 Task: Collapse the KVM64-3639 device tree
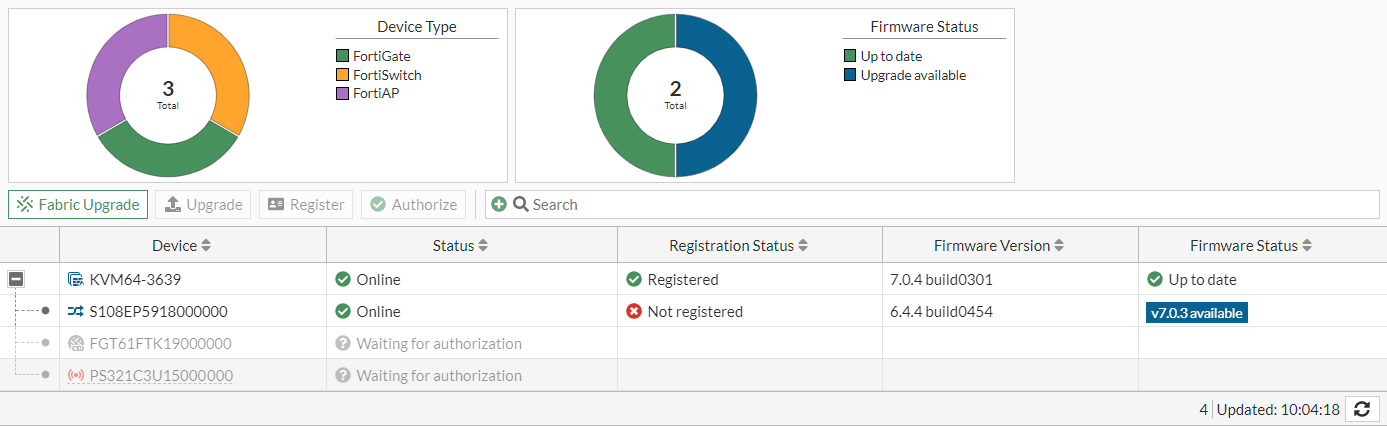tap(16, 280)
